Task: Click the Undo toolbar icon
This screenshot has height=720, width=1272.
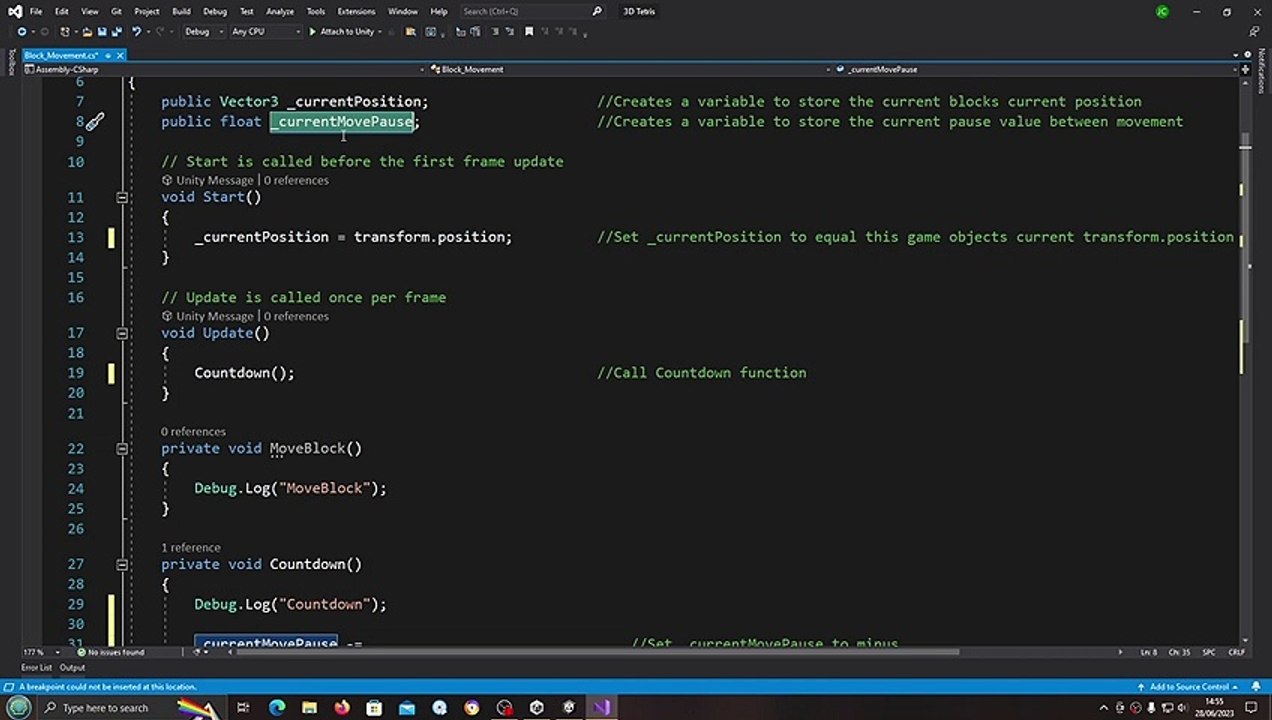Action: 136,31
